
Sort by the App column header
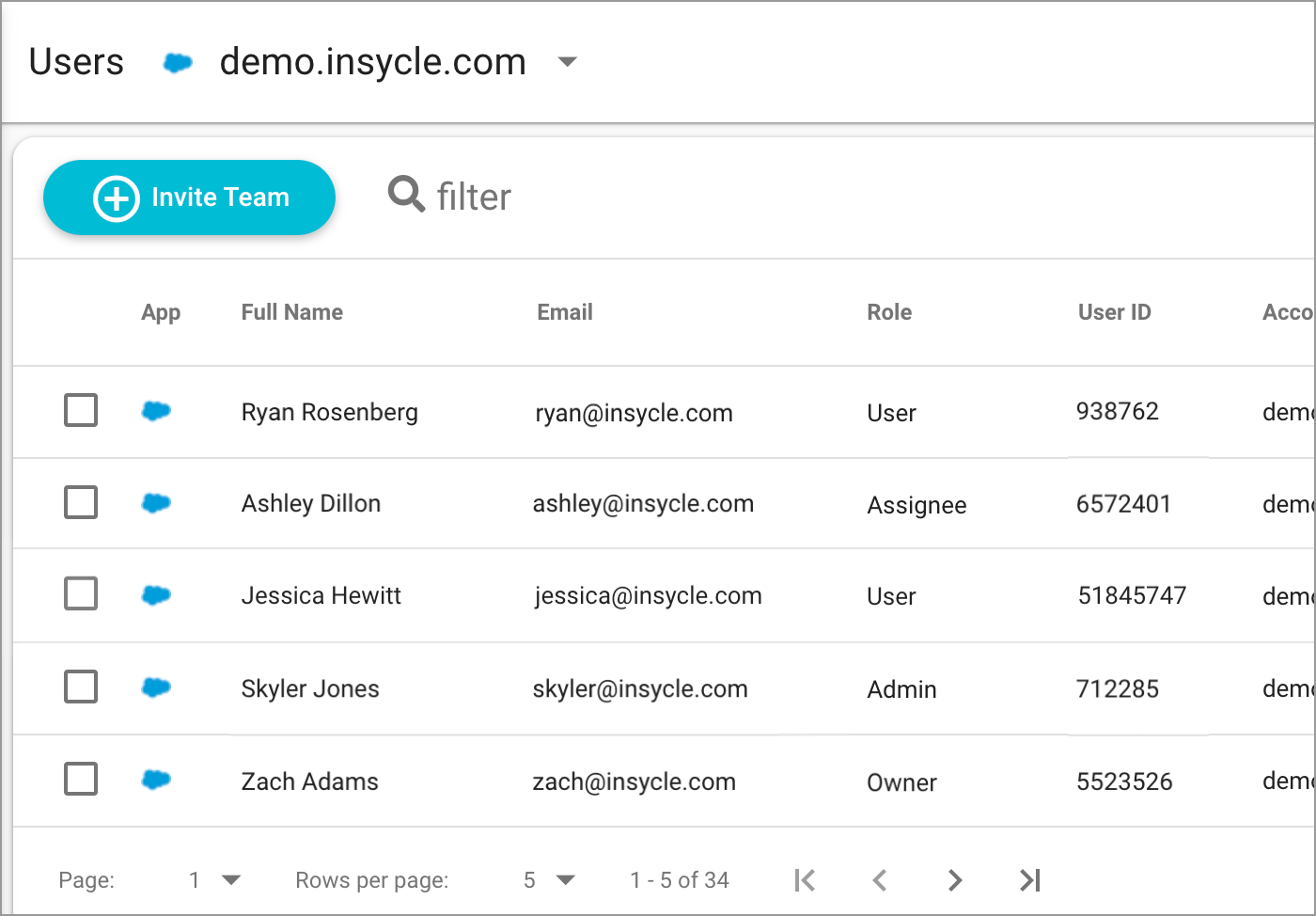coord(161,313)
